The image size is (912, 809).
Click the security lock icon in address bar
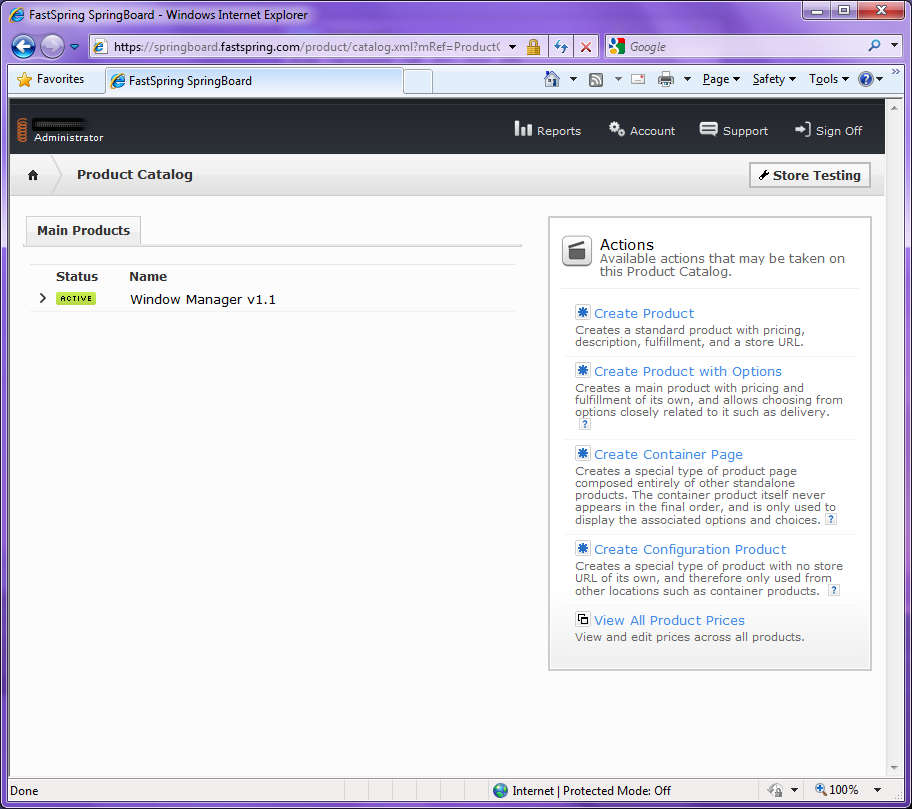point(533,47)
